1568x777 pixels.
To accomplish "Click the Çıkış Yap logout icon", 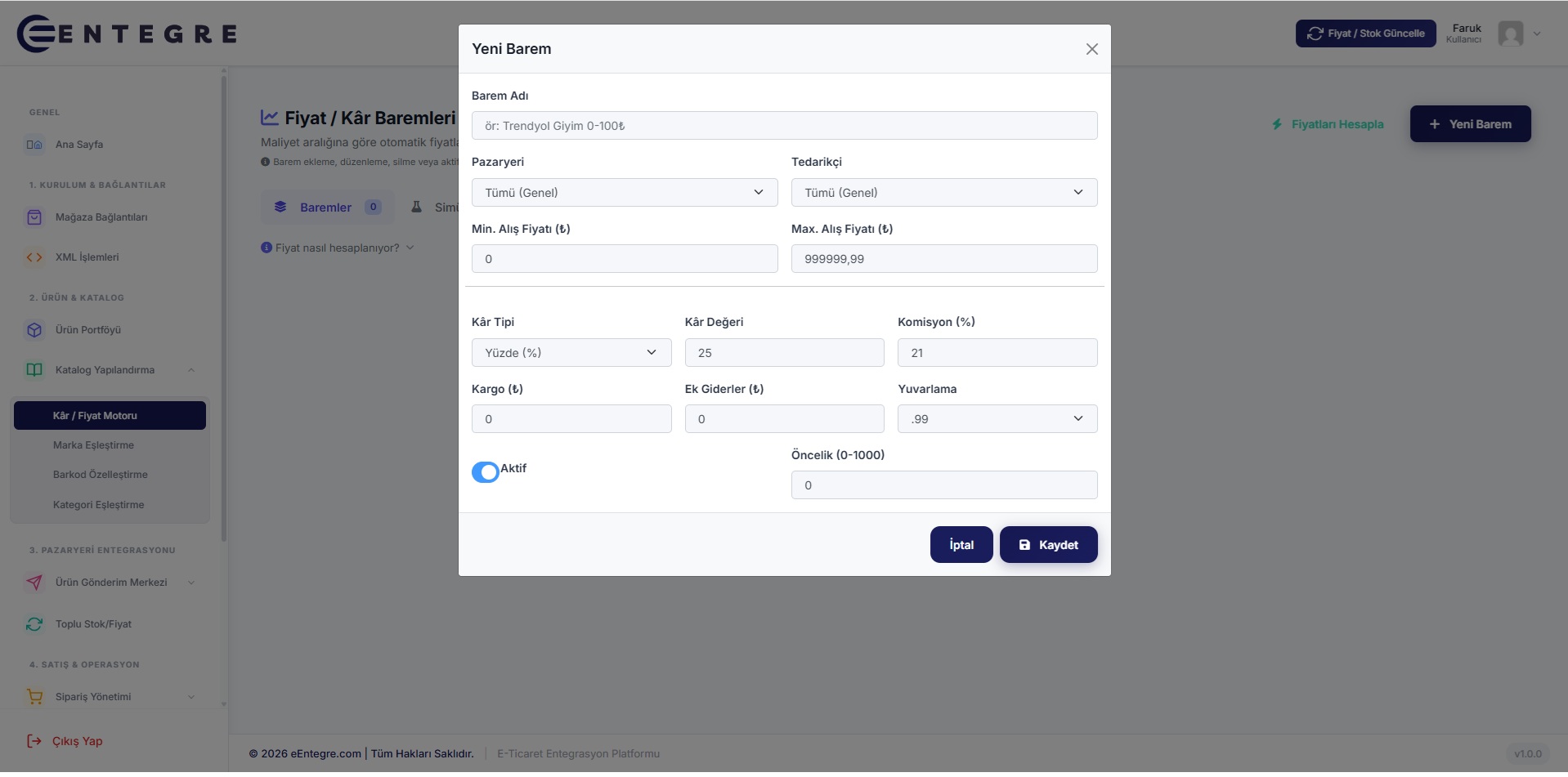I will pos(34,741).
